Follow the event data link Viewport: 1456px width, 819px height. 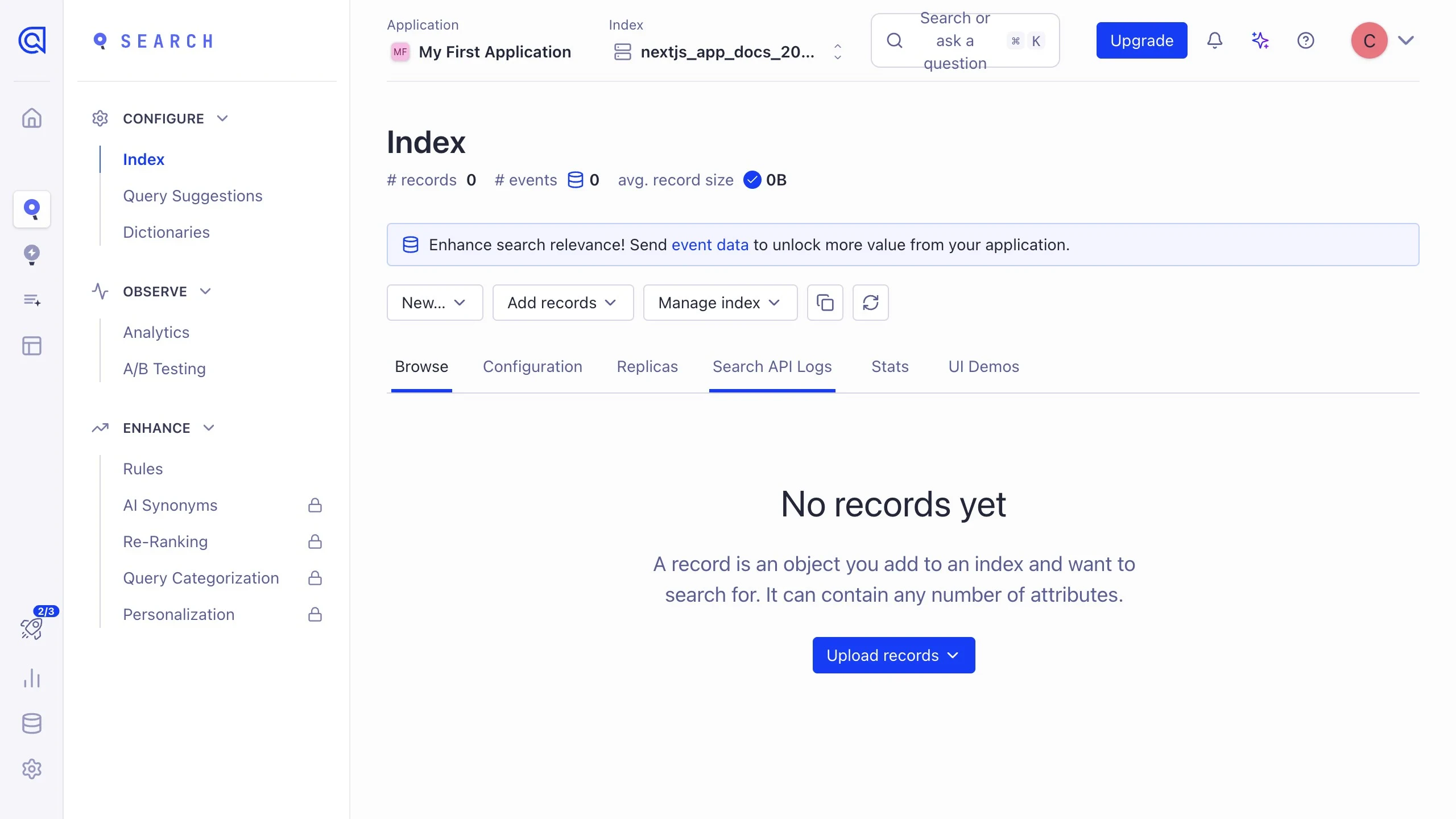point(710,245)
